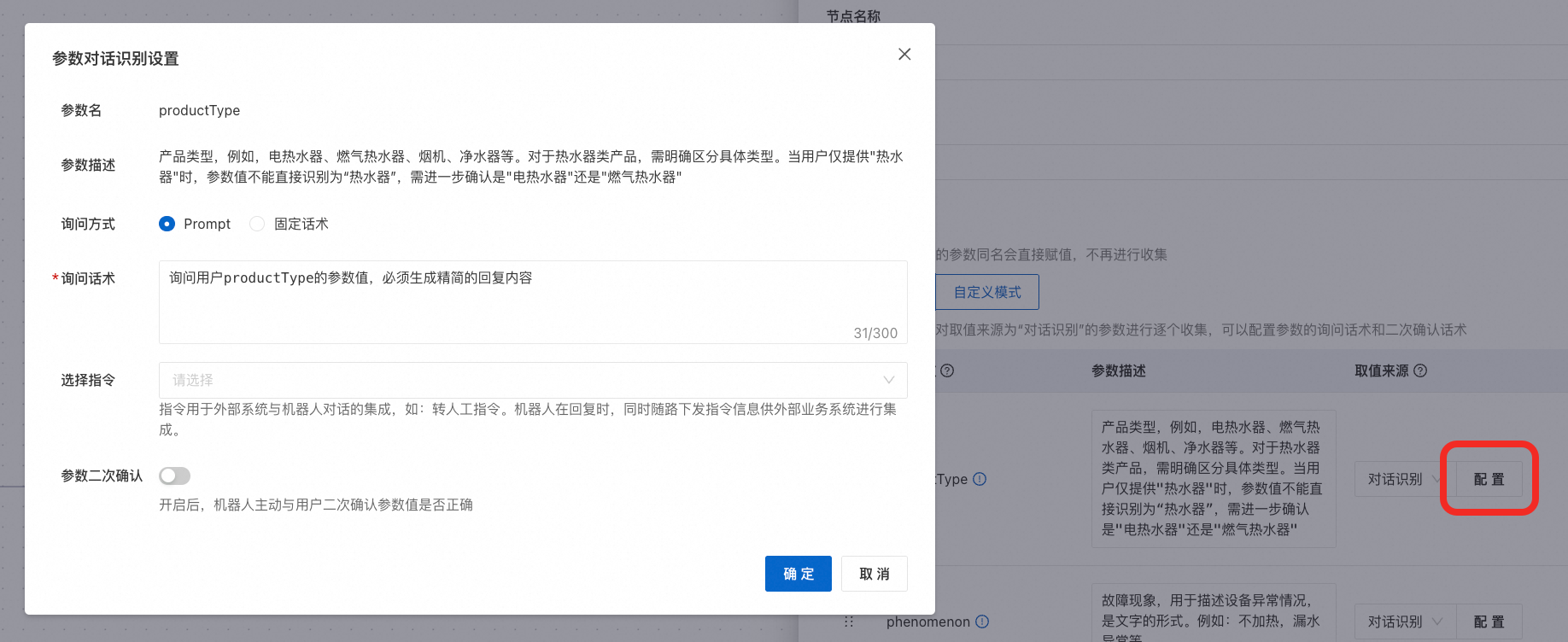
Task: Click the help icon beside 取值来源
Action: click(x=1420, y=371)
